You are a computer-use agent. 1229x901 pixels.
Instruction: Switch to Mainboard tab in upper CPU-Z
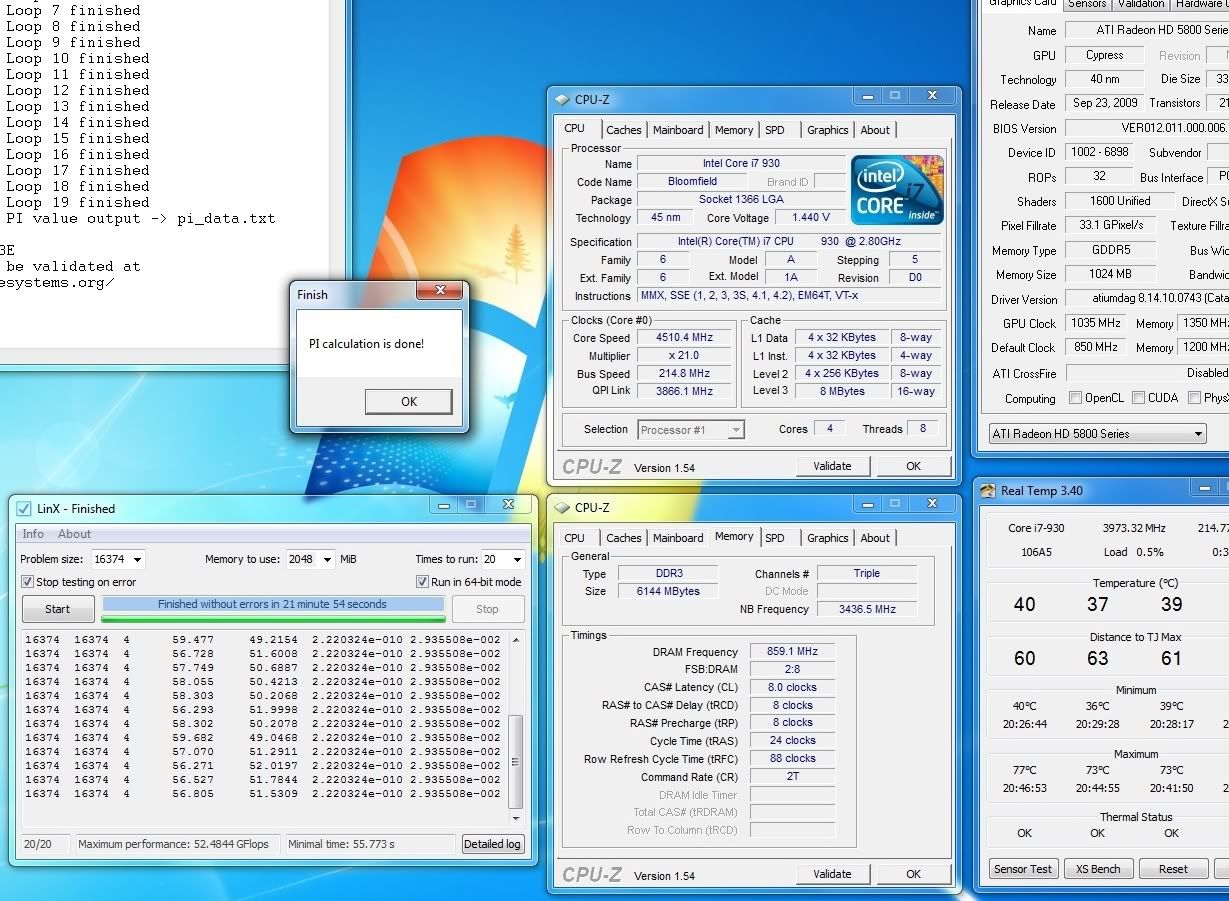[677, 130]
